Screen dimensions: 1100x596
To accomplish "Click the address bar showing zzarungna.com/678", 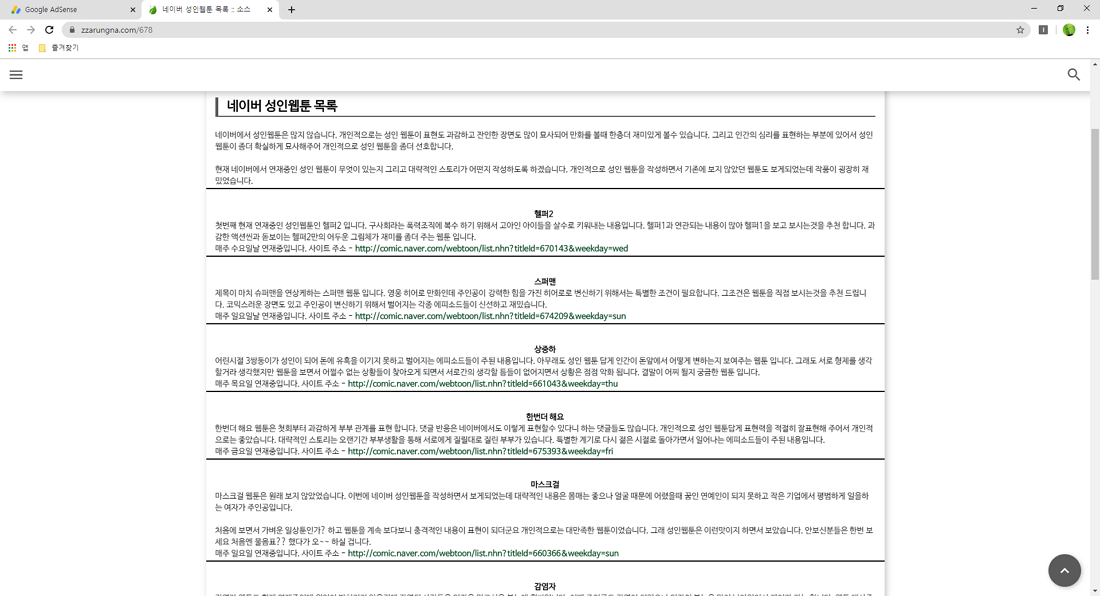I will tap(547, 30).
